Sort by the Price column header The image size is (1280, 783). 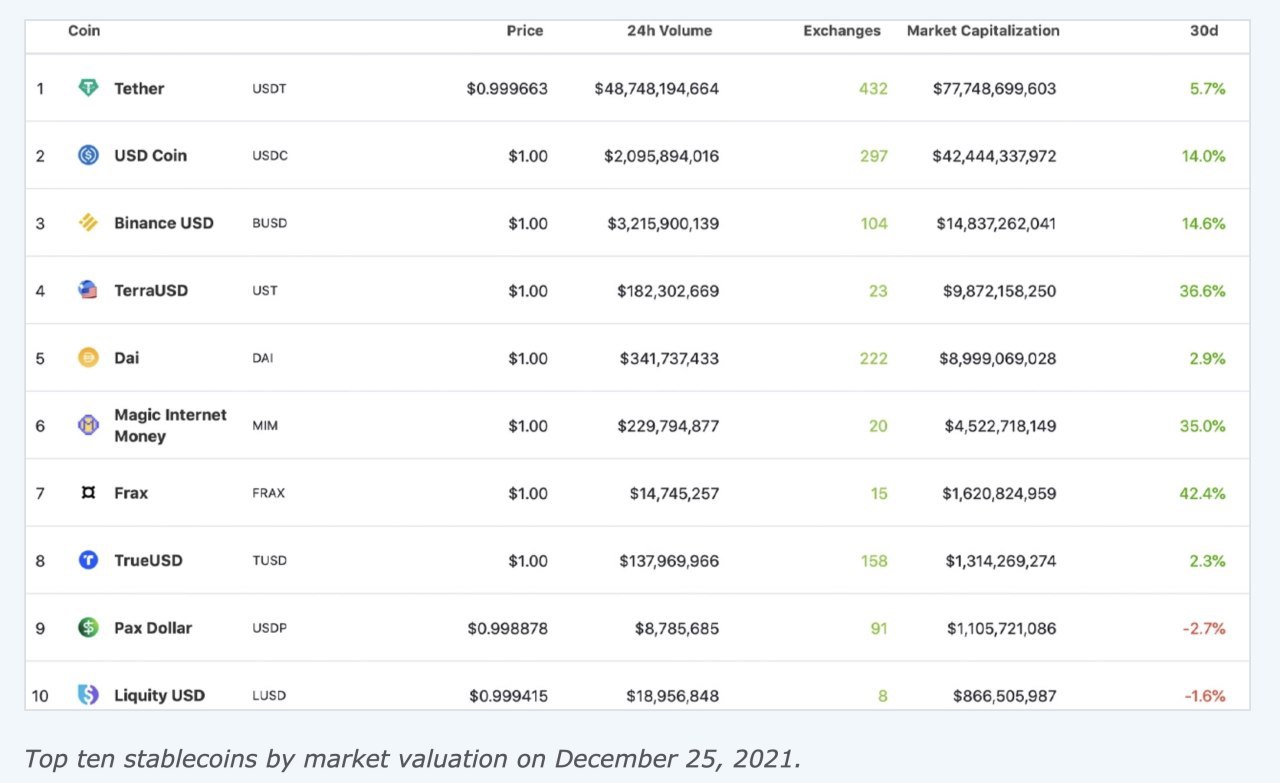click(524, 31)
